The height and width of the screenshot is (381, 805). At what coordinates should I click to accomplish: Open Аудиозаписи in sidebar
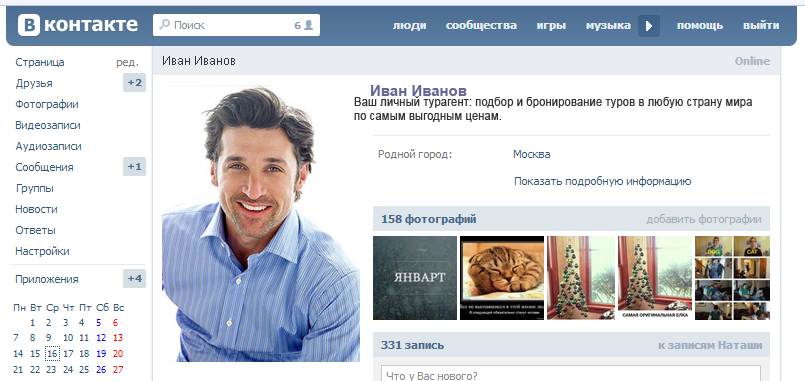pyautogui.click(x=48, y=146)
